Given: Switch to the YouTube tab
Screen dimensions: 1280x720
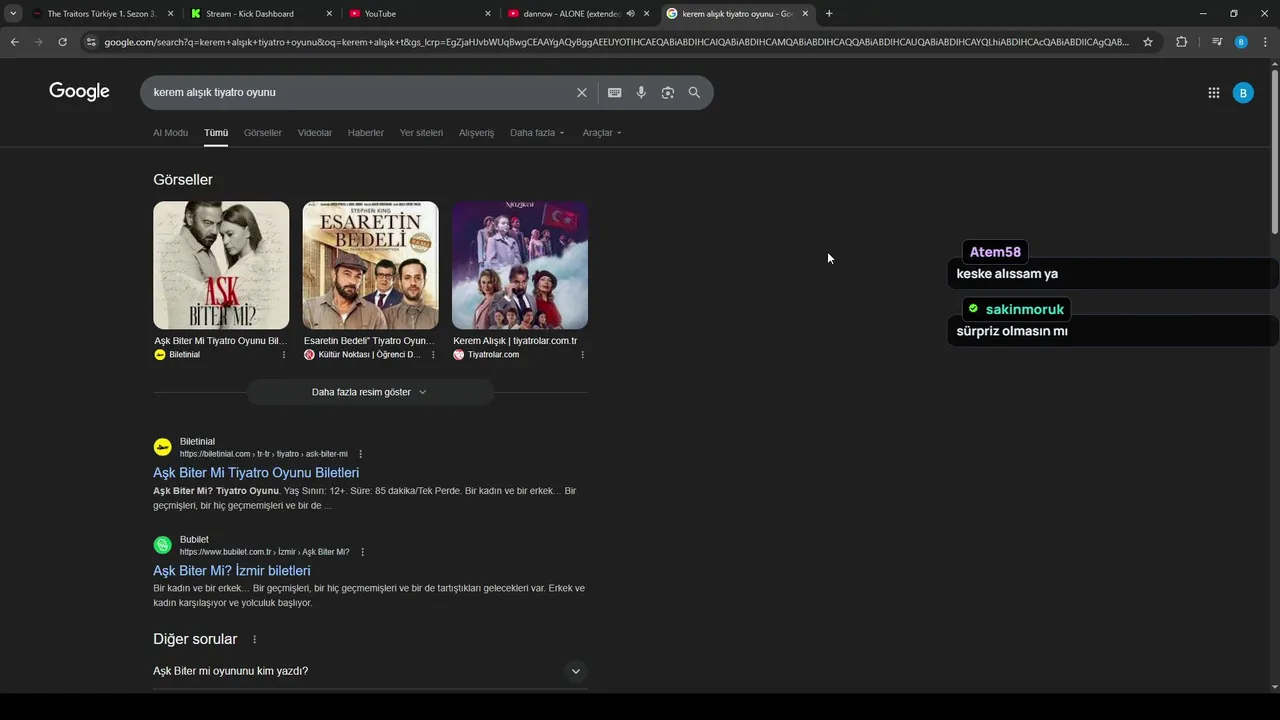Looking at the screenshot, I should pos(420,14).
